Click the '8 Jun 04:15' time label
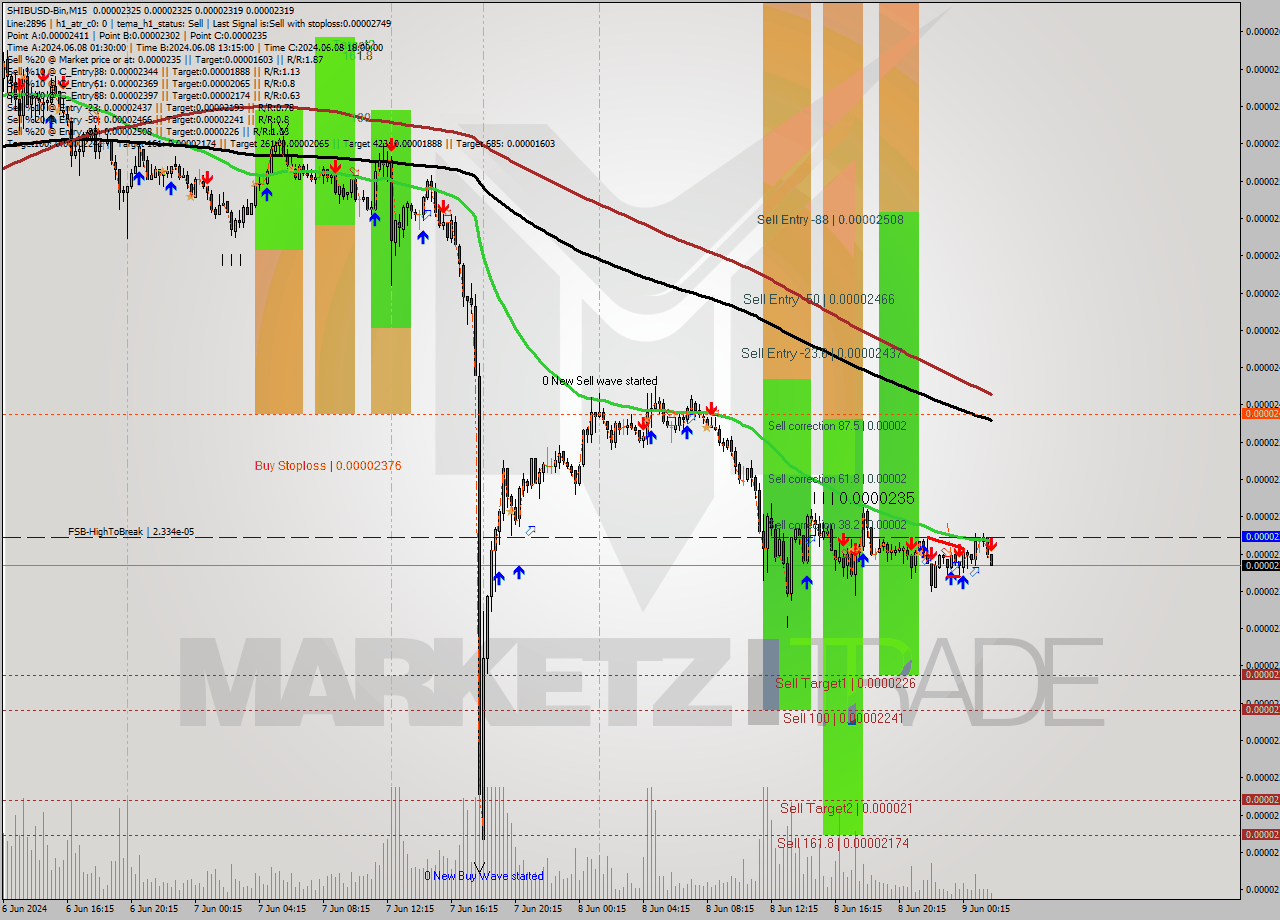The image size is (1280, 920). click(x=668, y=909)
